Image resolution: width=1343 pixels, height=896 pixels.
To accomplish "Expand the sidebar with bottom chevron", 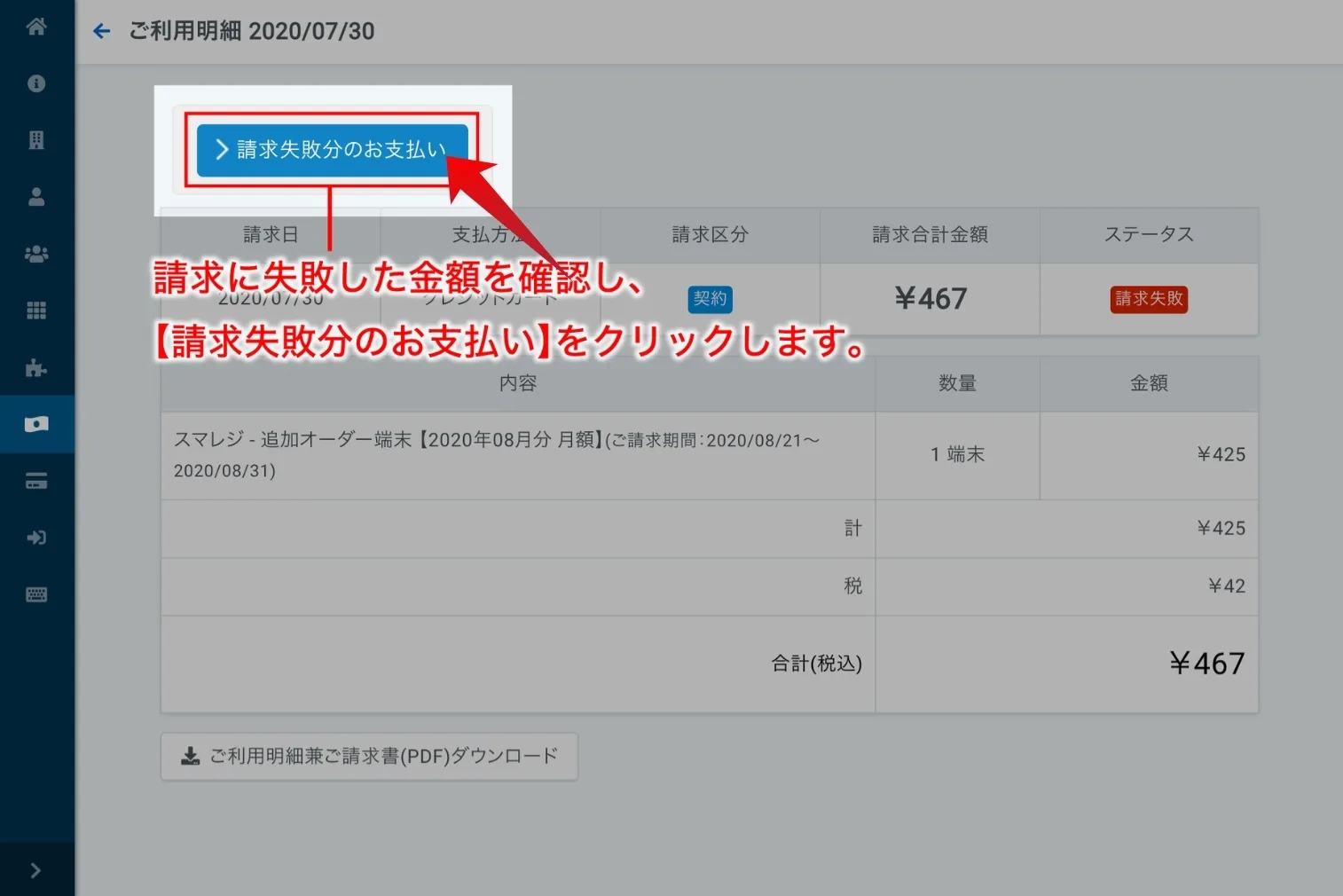I will pyautogui.click(x=35, y=870).
